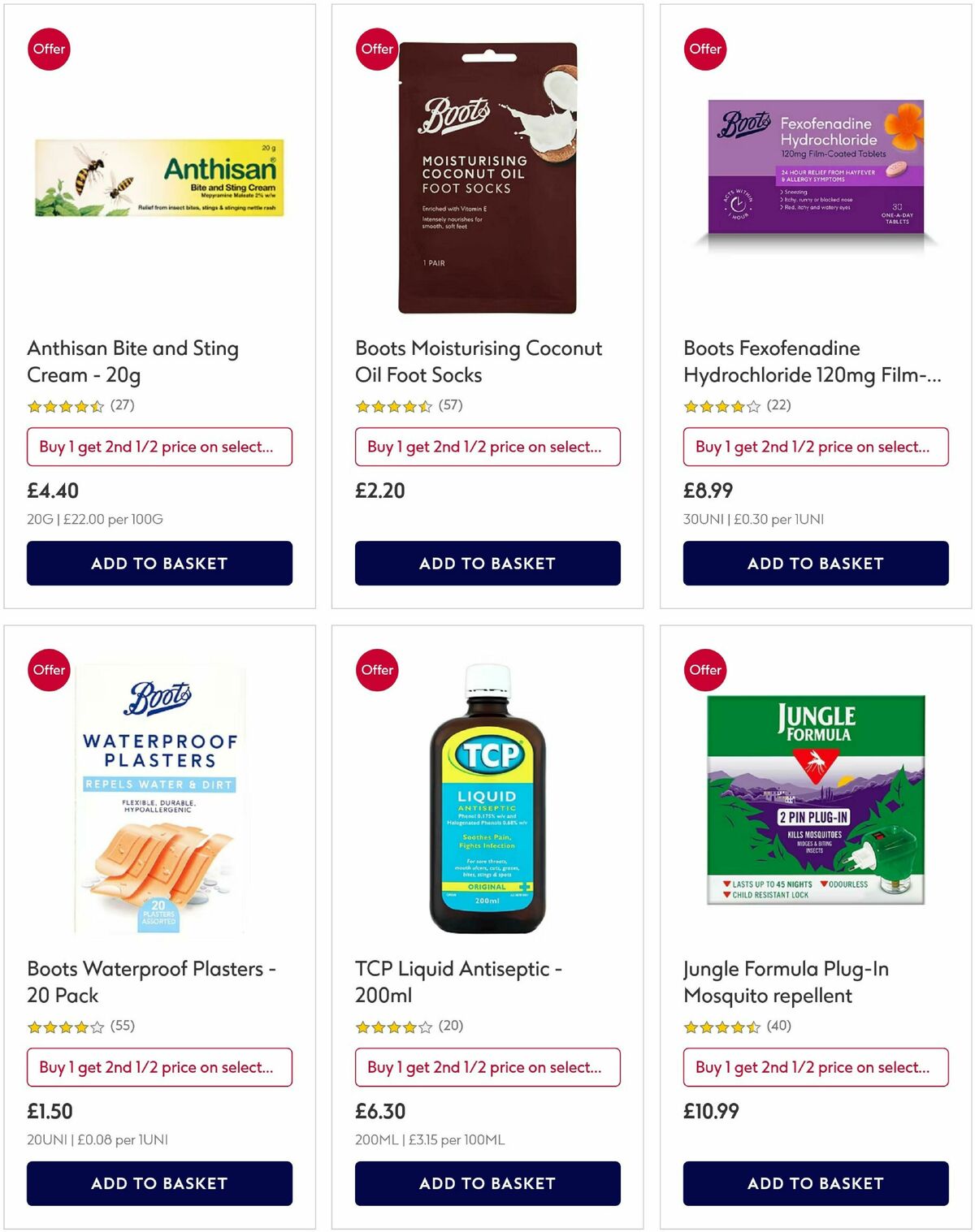Add Anthisan Bite and Sting Cream to basket
Viewport: 975px width, 1232px height.
(159, 563)
